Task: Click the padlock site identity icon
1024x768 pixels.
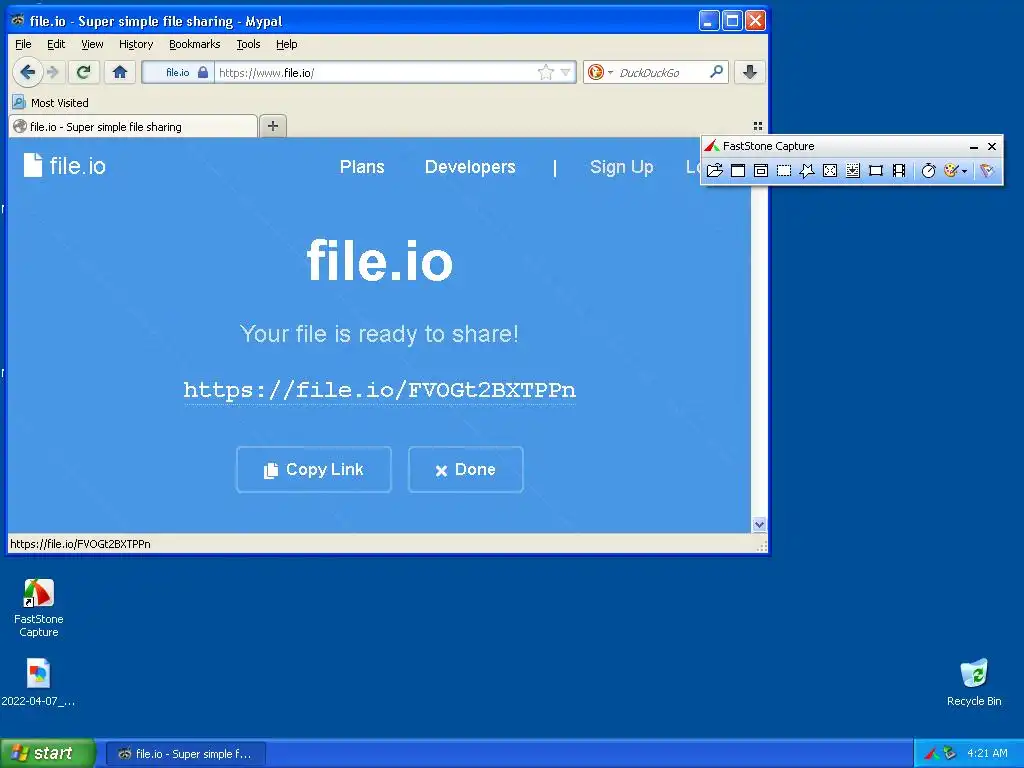Action: pyautogui.click(x=203, y=72)
